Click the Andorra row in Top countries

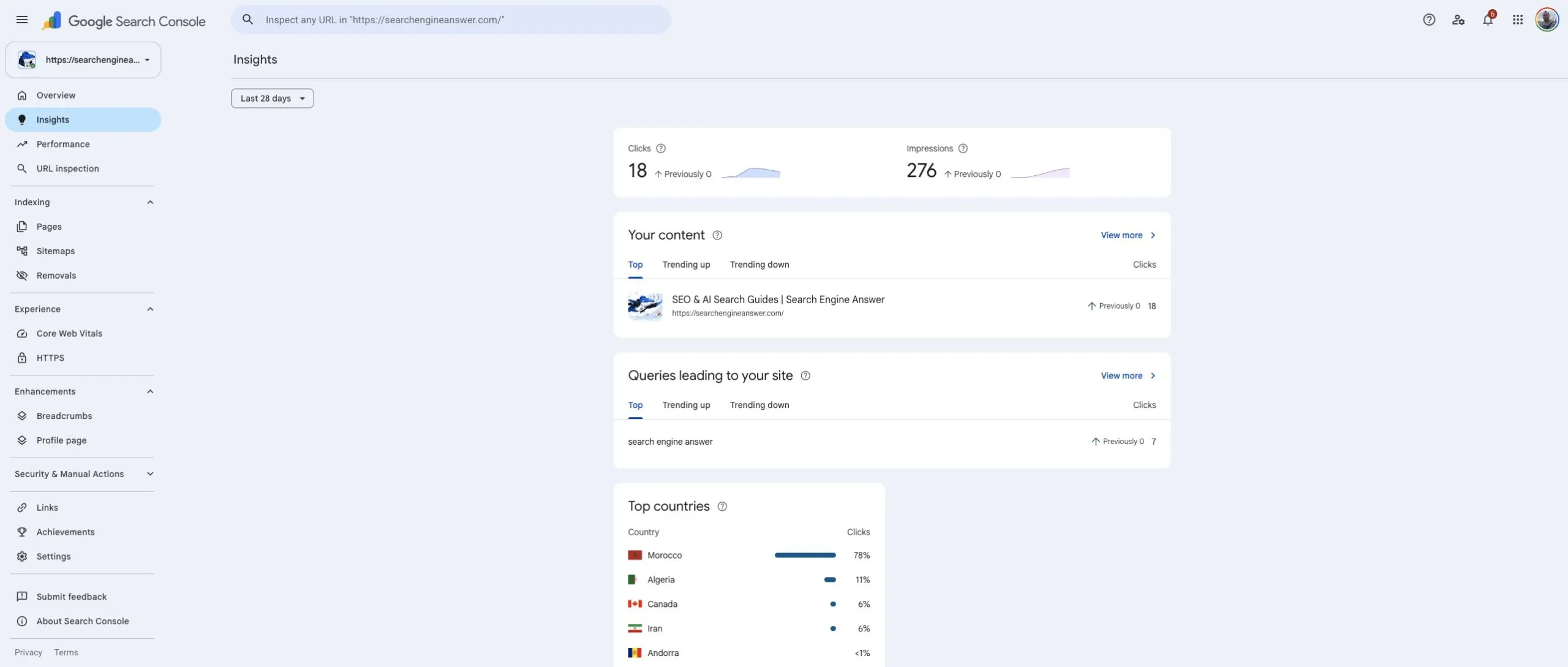[x=748, y=654]
